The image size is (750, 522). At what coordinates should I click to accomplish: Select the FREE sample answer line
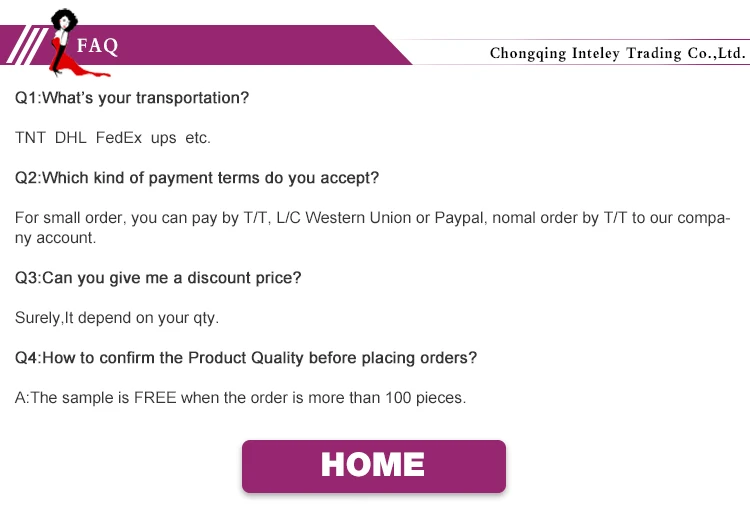pos(241,398)
